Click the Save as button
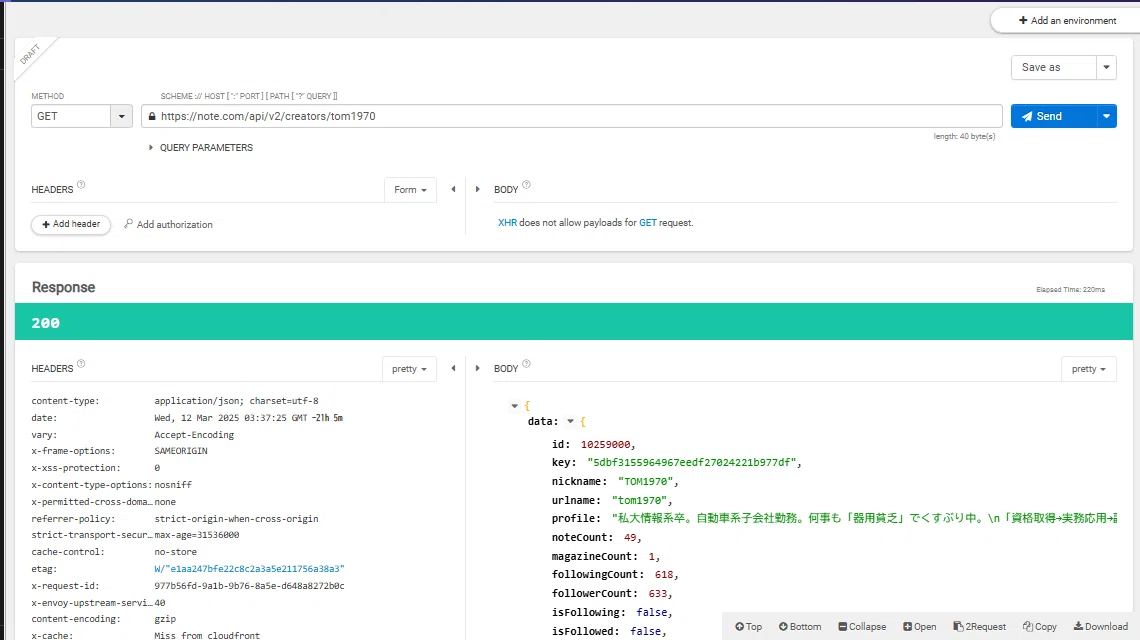Image resolution: width=1140 pixels, height=640 pixels. 1053,67
